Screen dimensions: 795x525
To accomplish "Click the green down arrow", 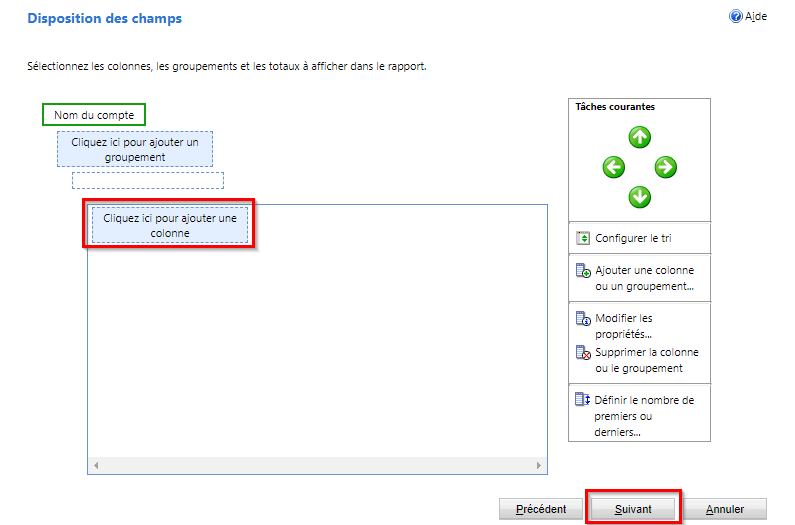I will (x=639, y=197).
